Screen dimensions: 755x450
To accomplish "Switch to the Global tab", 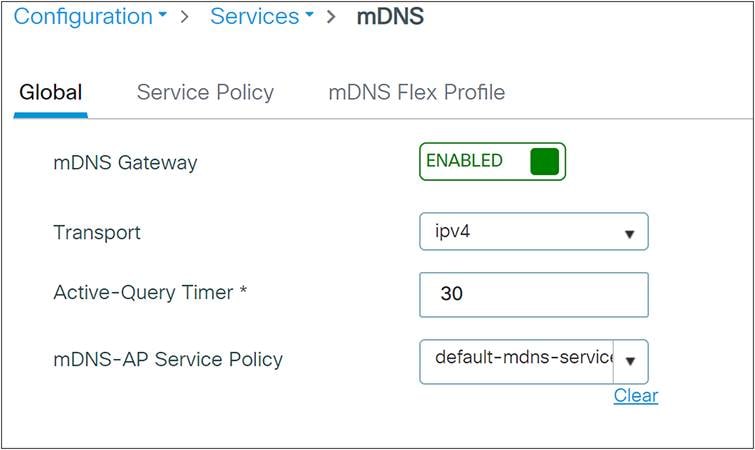I will (x=51, y=92).
